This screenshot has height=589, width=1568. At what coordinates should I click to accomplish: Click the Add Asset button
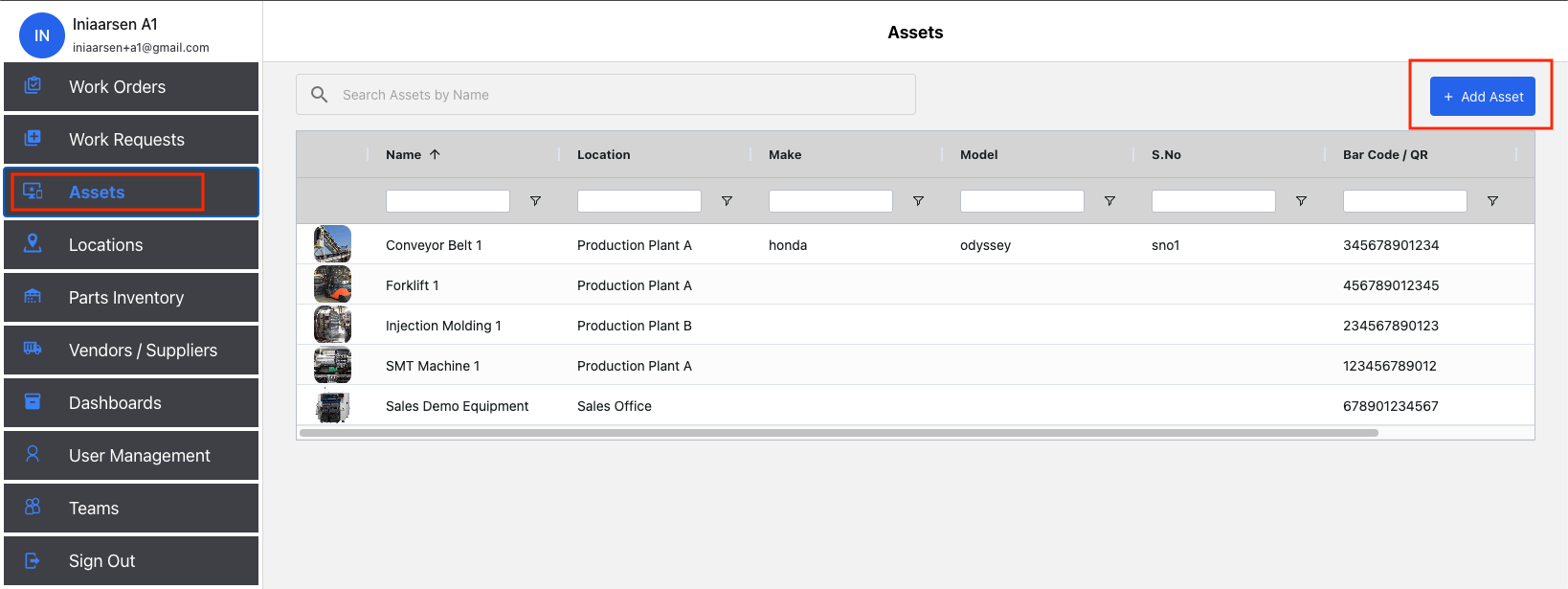coord(1482,96)
